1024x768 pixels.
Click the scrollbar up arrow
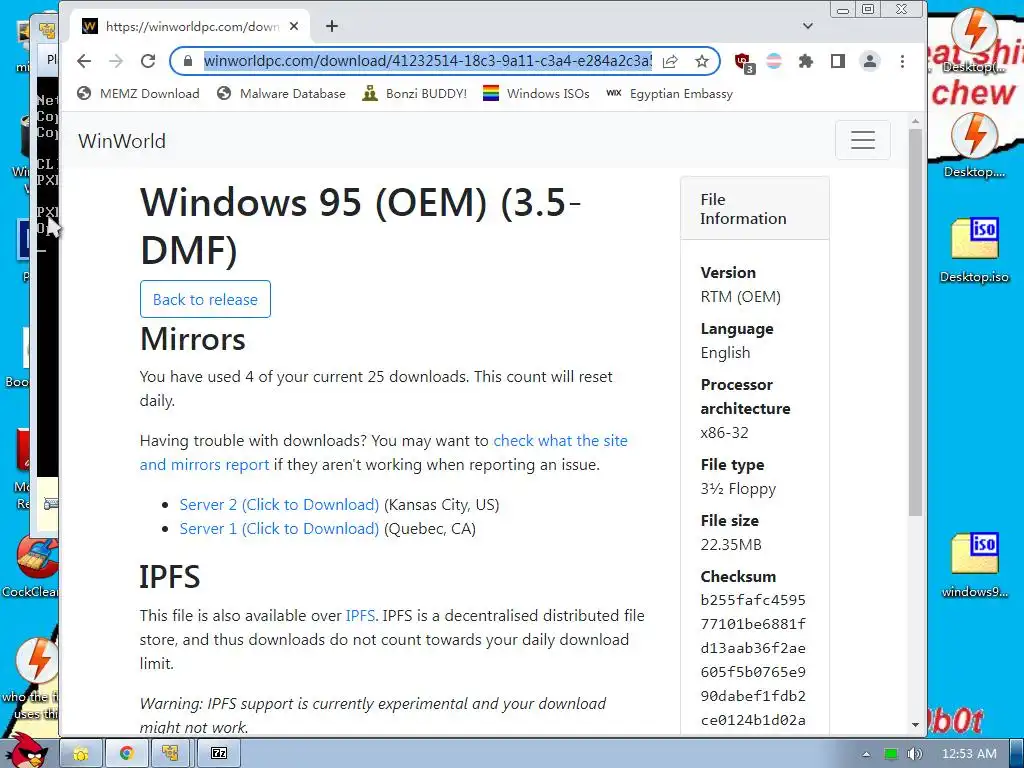coord(916,121)
